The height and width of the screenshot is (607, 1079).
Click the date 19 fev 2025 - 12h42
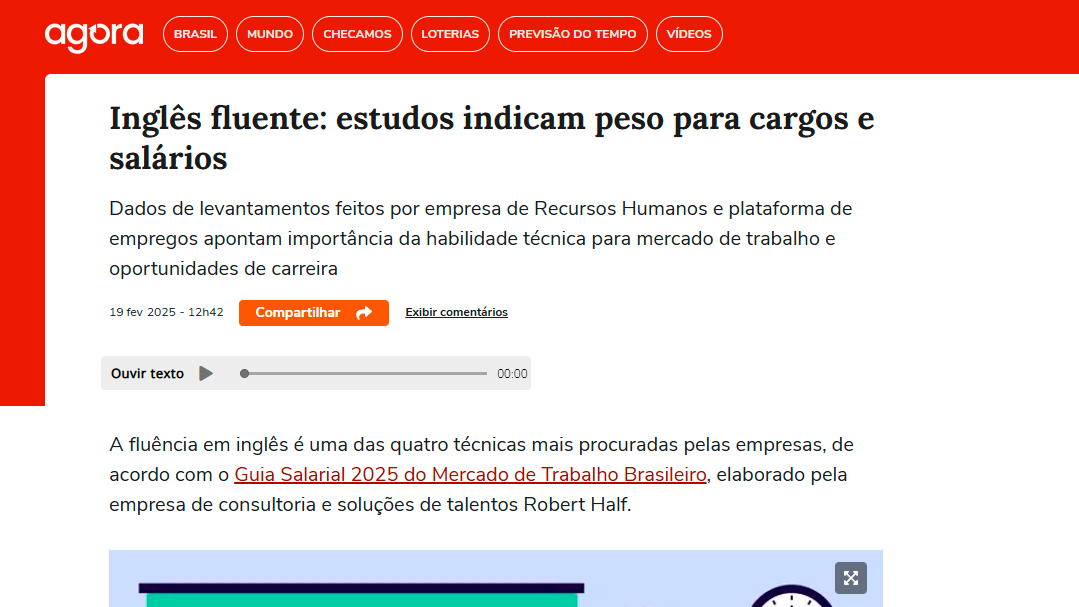coord(167,312)
